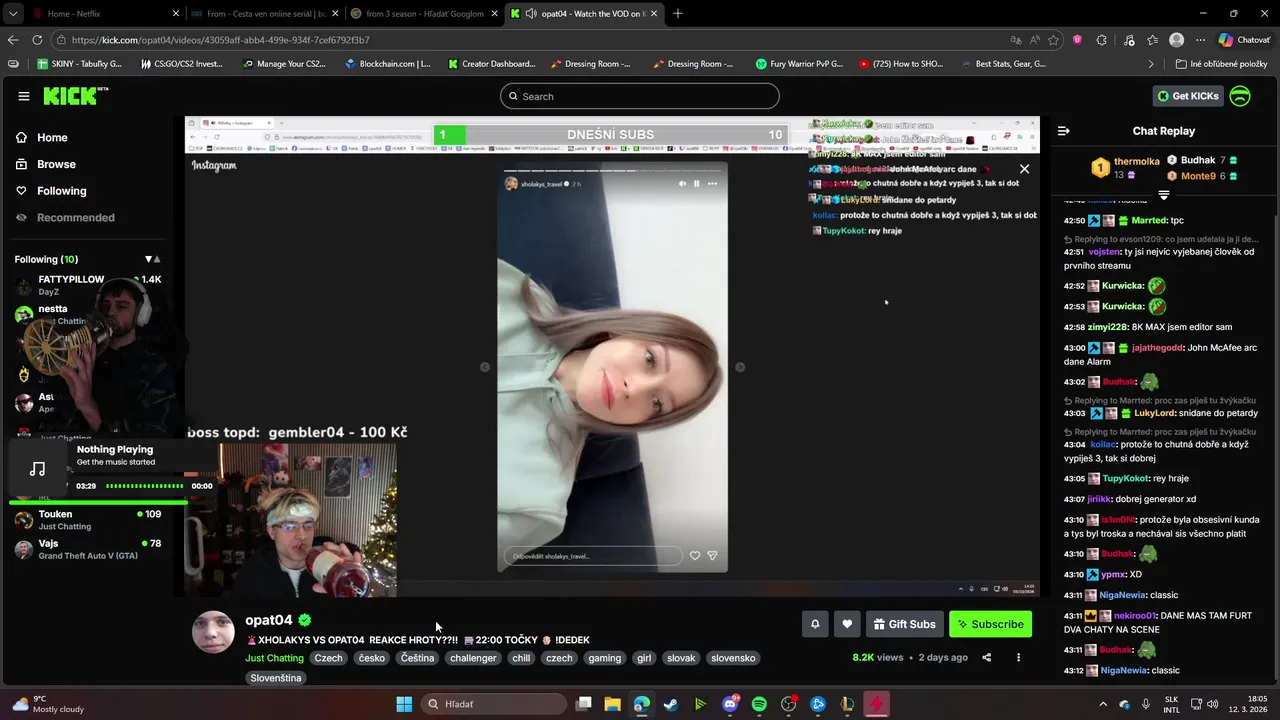Open Edge Copilot Chatovat button

point(1244,40)
